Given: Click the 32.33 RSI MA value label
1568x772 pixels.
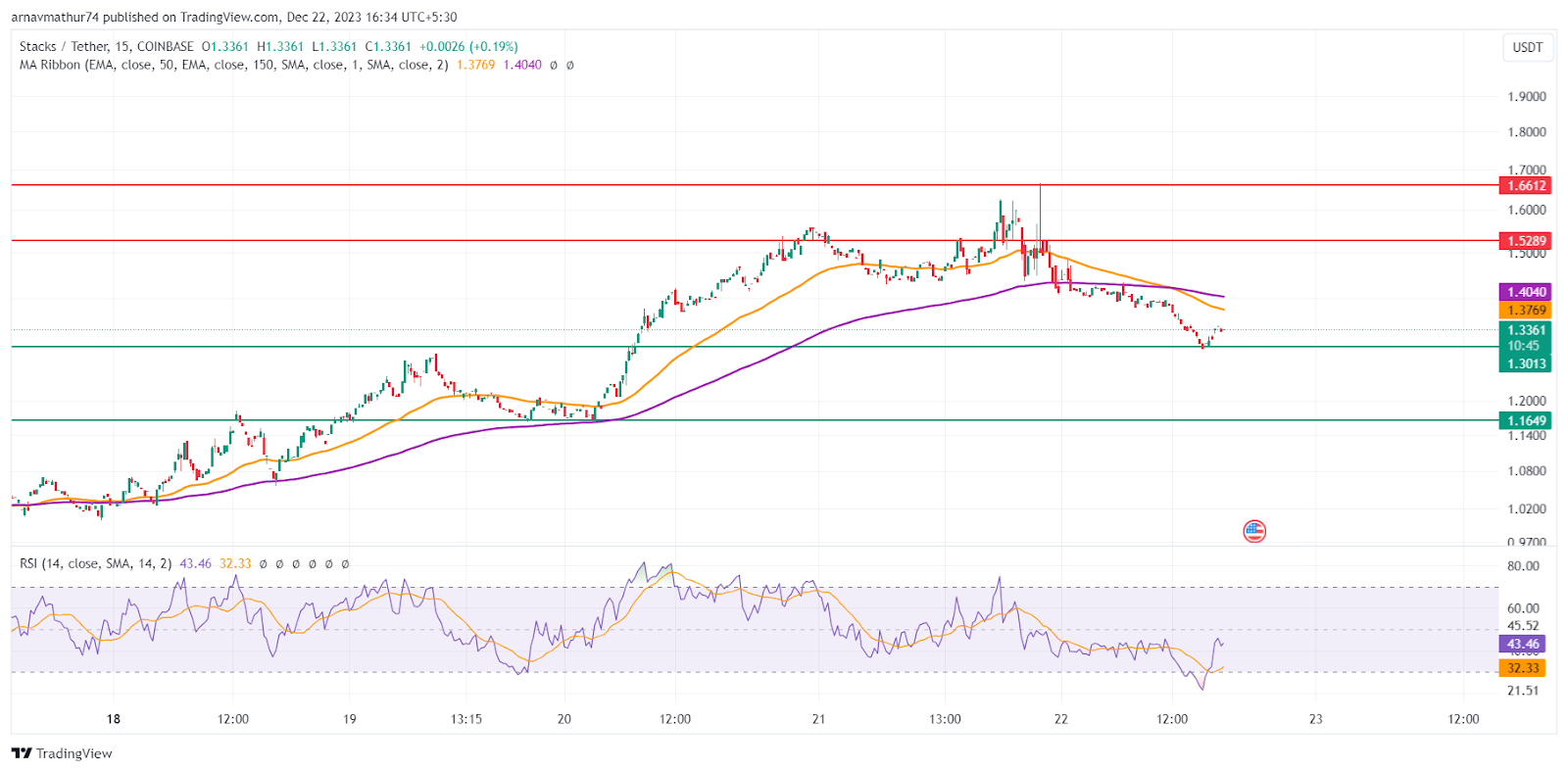Looking at the screenshot, I should (x=1523, y=667).
